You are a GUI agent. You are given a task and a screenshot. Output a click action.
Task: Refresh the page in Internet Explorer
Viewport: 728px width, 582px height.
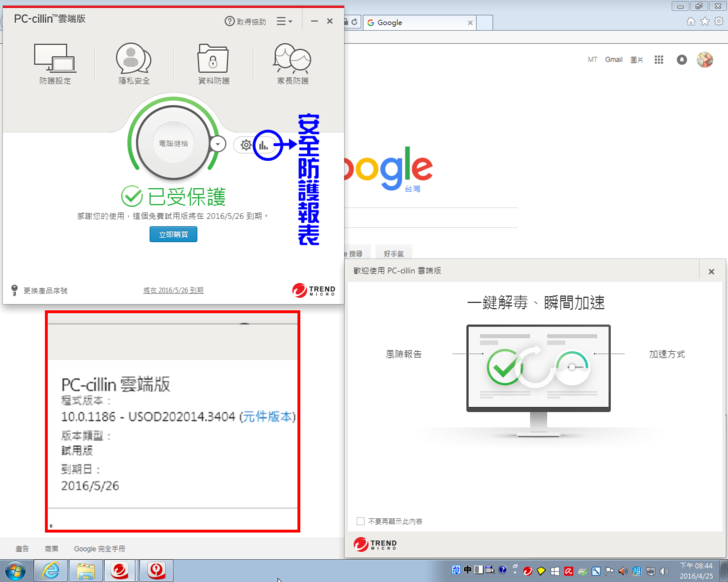[354, 22]
